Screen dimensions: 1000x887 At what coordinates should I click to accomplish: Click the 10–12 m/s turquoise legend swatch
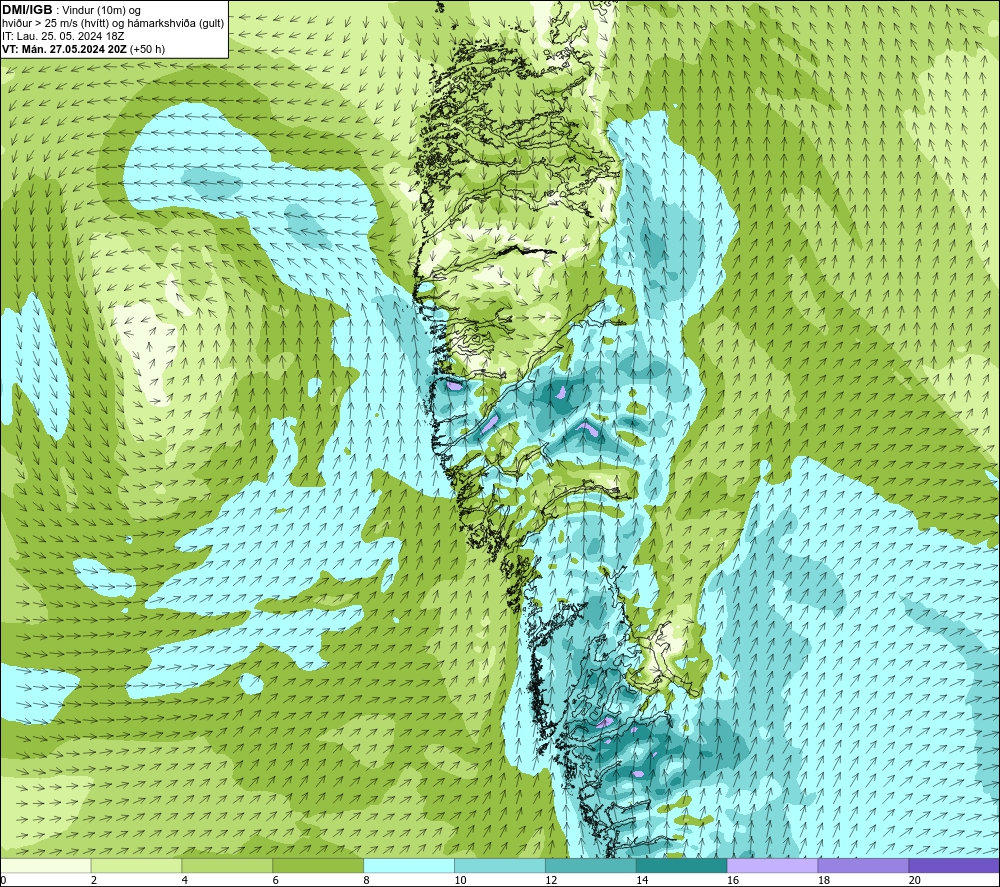click(x=500, y=865)
